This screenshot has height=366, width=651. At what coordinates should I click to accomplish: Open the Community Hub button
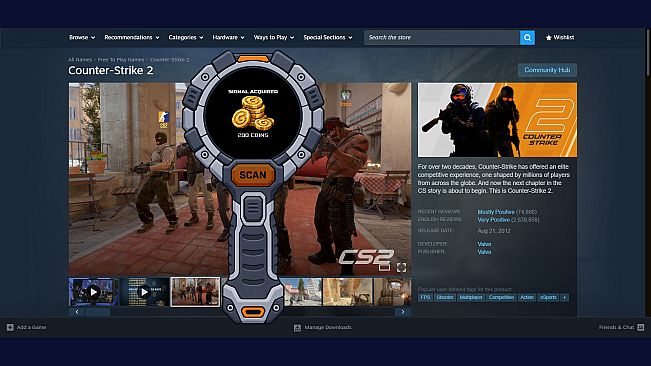click(547, 70)
